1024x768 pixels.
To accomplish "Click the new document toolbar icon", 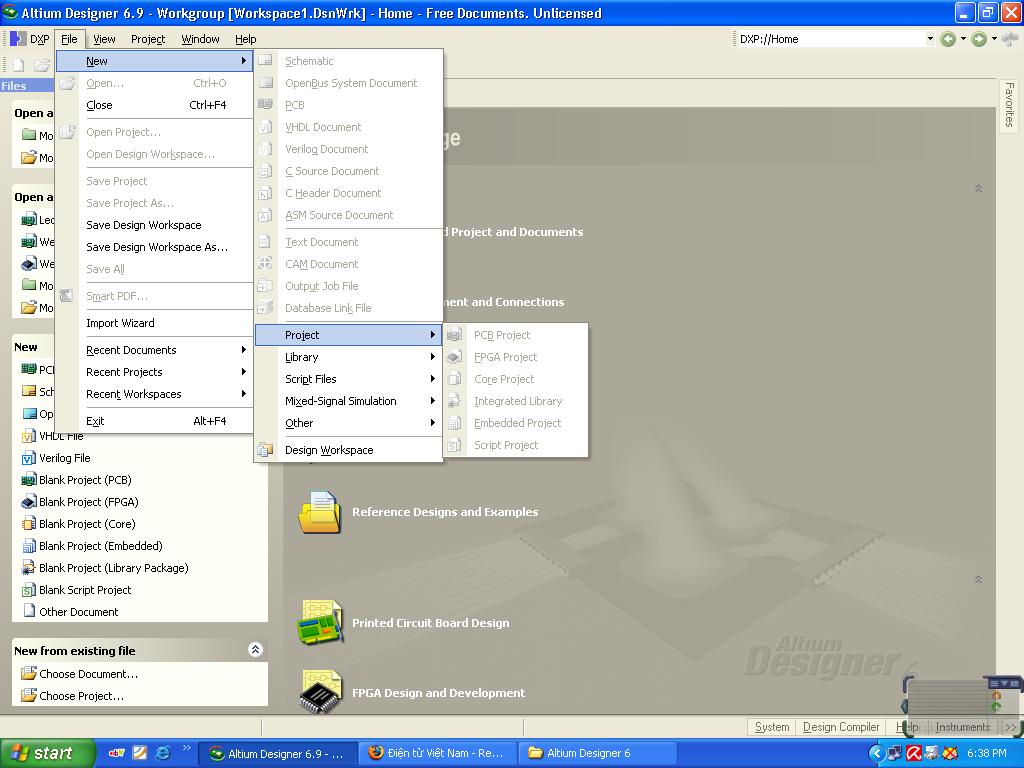I will (x=18, y=65).
